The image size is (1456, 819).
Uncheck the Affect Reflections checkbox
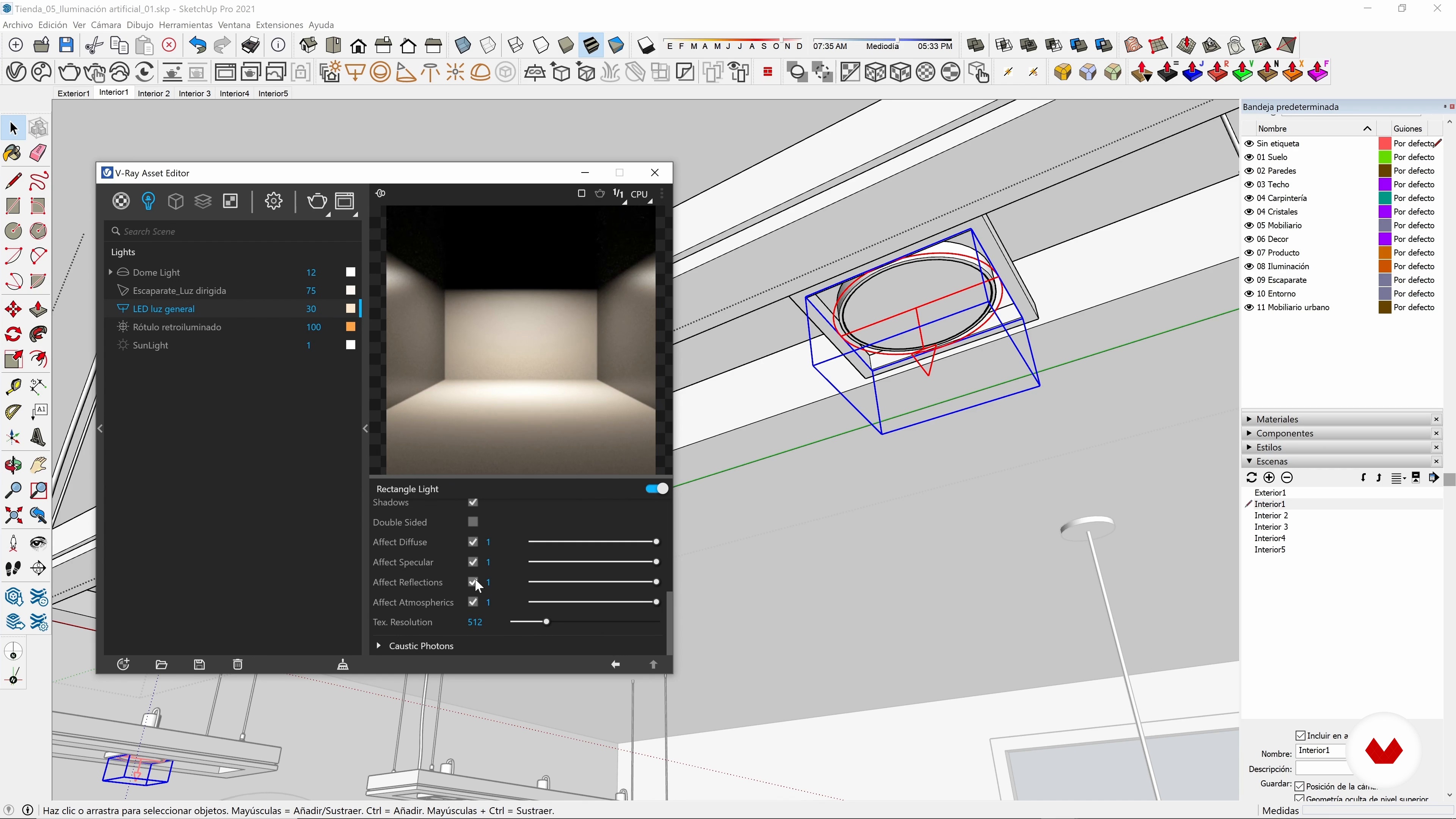[473, 582]
